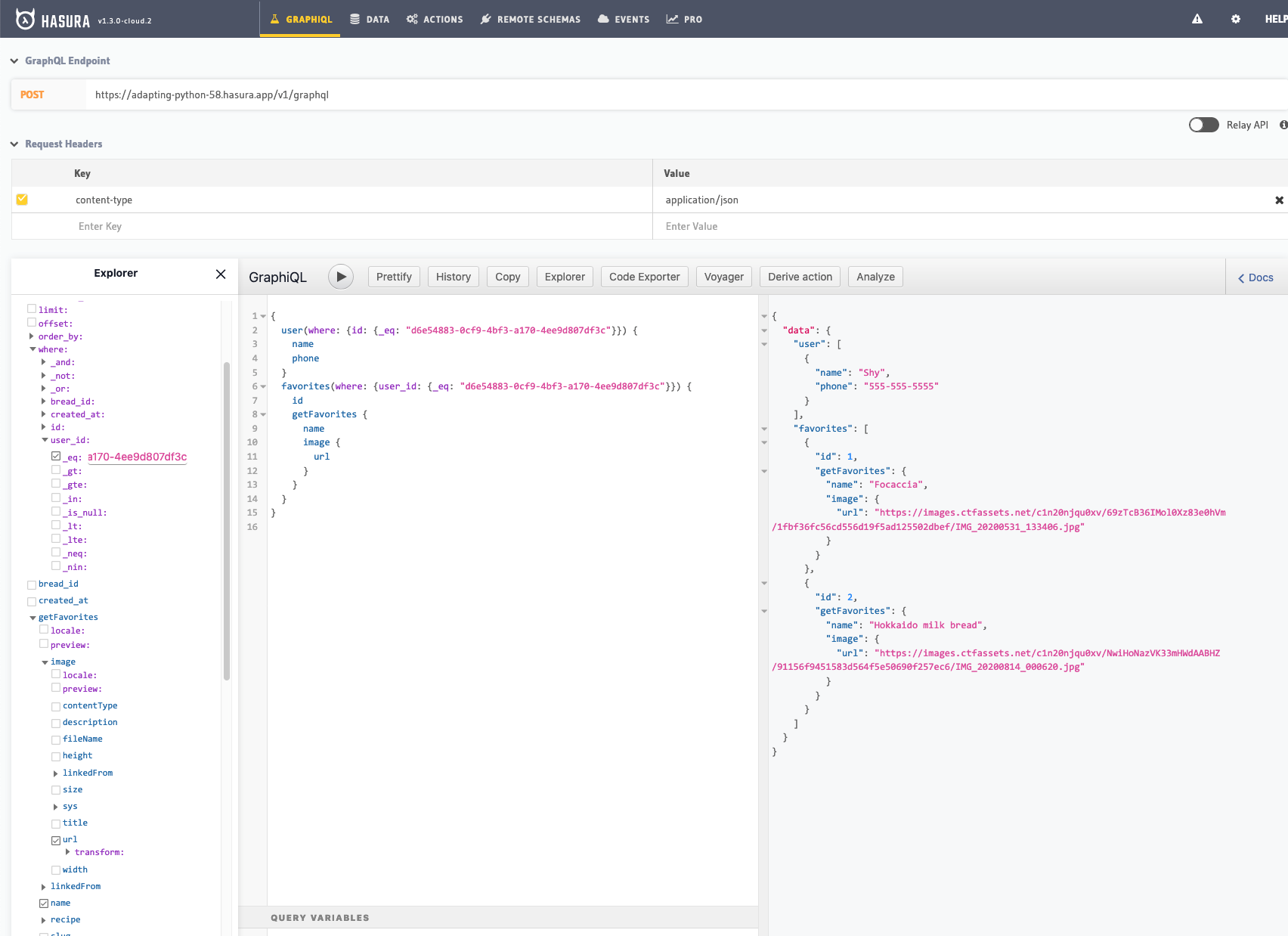Screen dimensions: 1288x936
Task: Fold the data object in results
Action: pyautogui.click(x=764, y=330)
